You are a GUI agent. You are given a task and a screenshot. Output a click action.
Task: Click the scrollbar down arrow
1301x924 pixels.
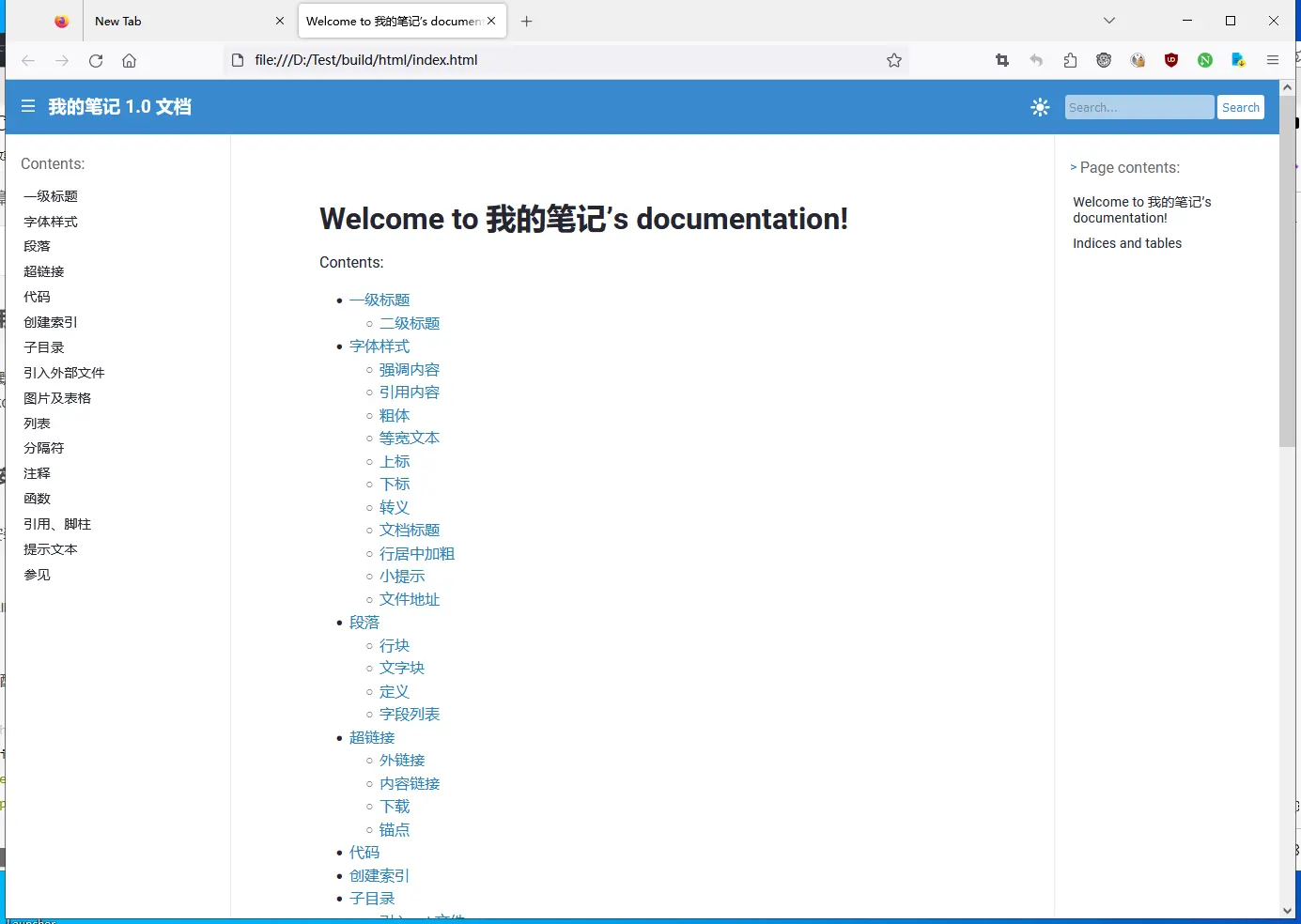[1287, 910]
